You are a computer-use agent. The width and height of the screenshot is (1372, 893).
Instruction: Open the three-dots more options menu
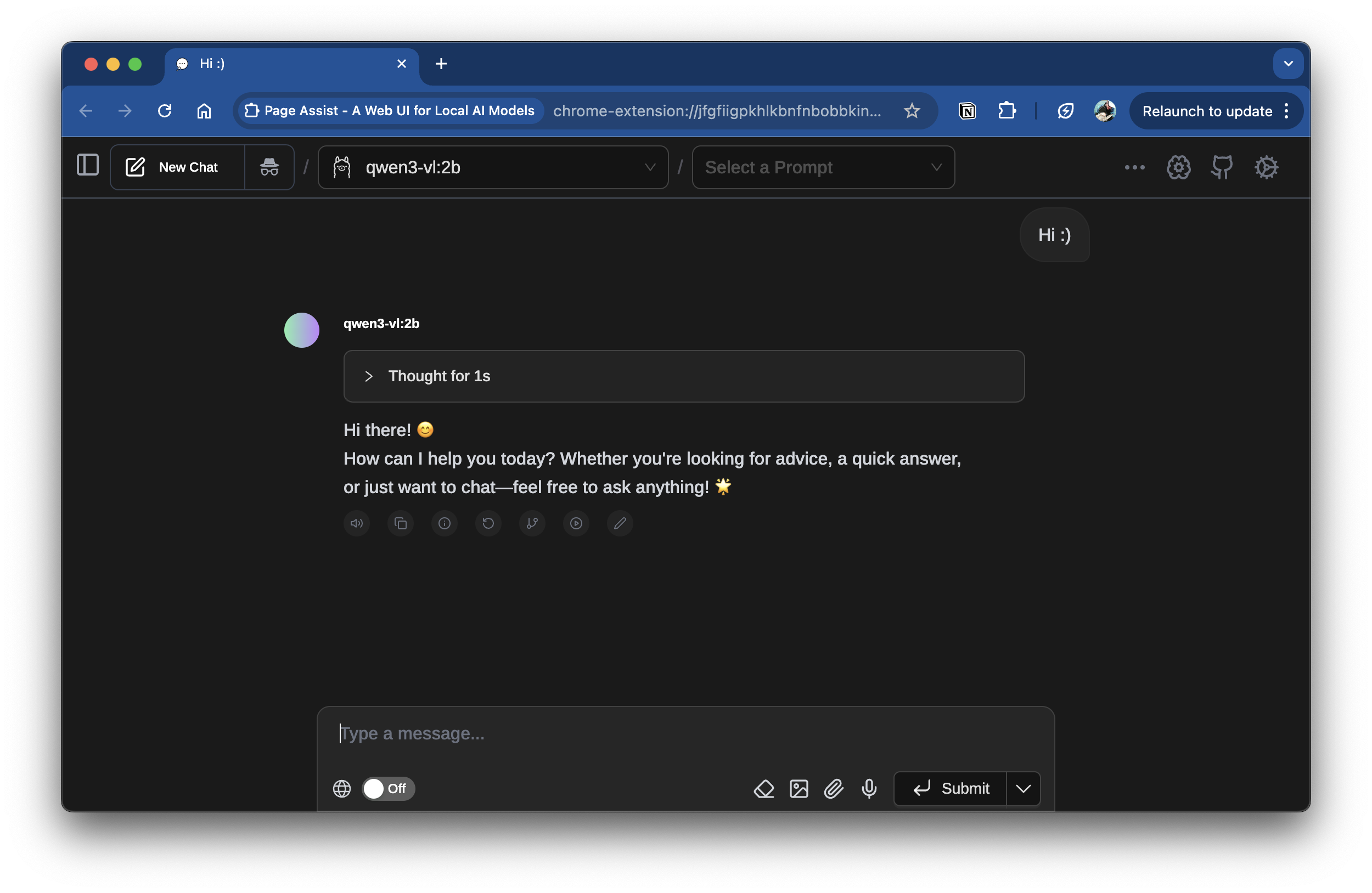pos(1134,167)
